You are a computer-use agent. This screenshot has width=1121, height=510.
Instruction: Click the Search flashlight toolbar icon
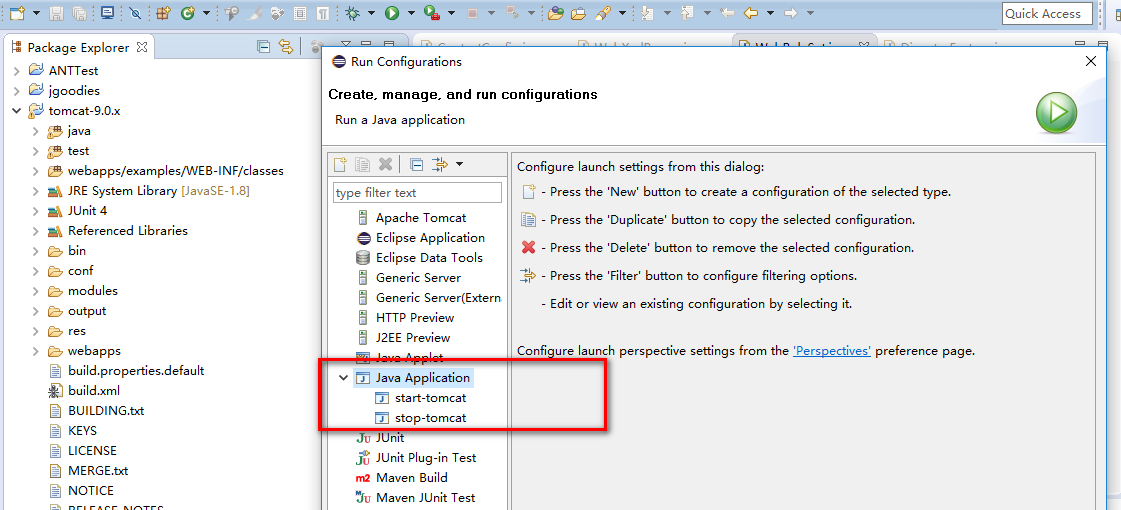[x=603, y=12]
